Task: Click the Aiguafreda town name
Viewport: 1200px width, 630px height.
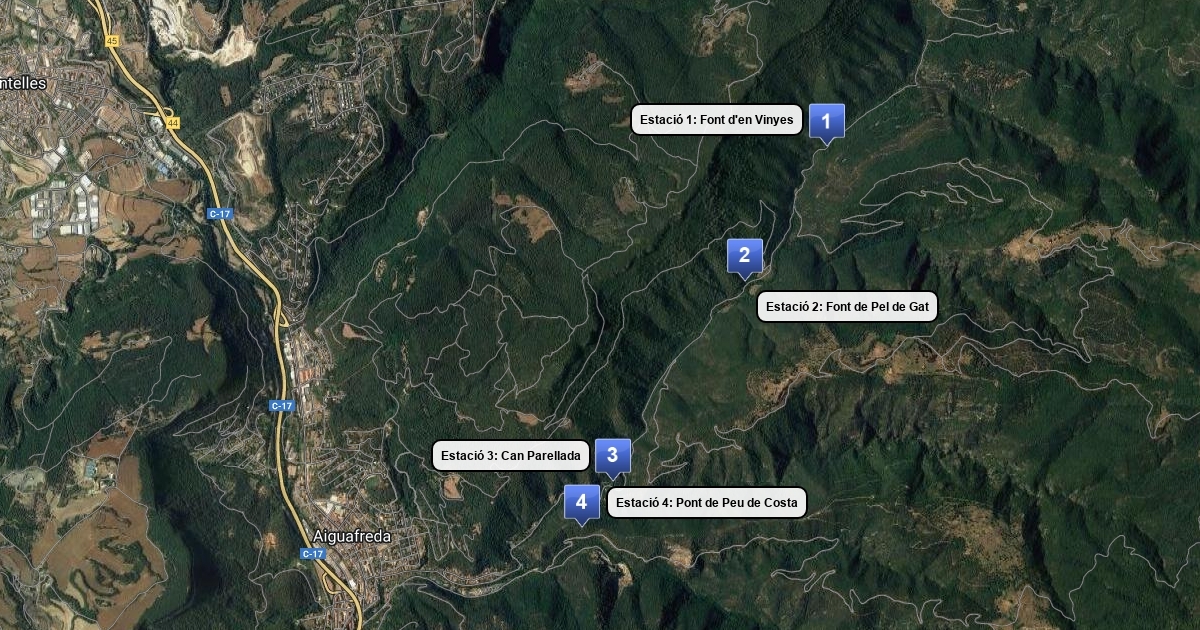Action: pyautogui.click(x=351, y=536)
